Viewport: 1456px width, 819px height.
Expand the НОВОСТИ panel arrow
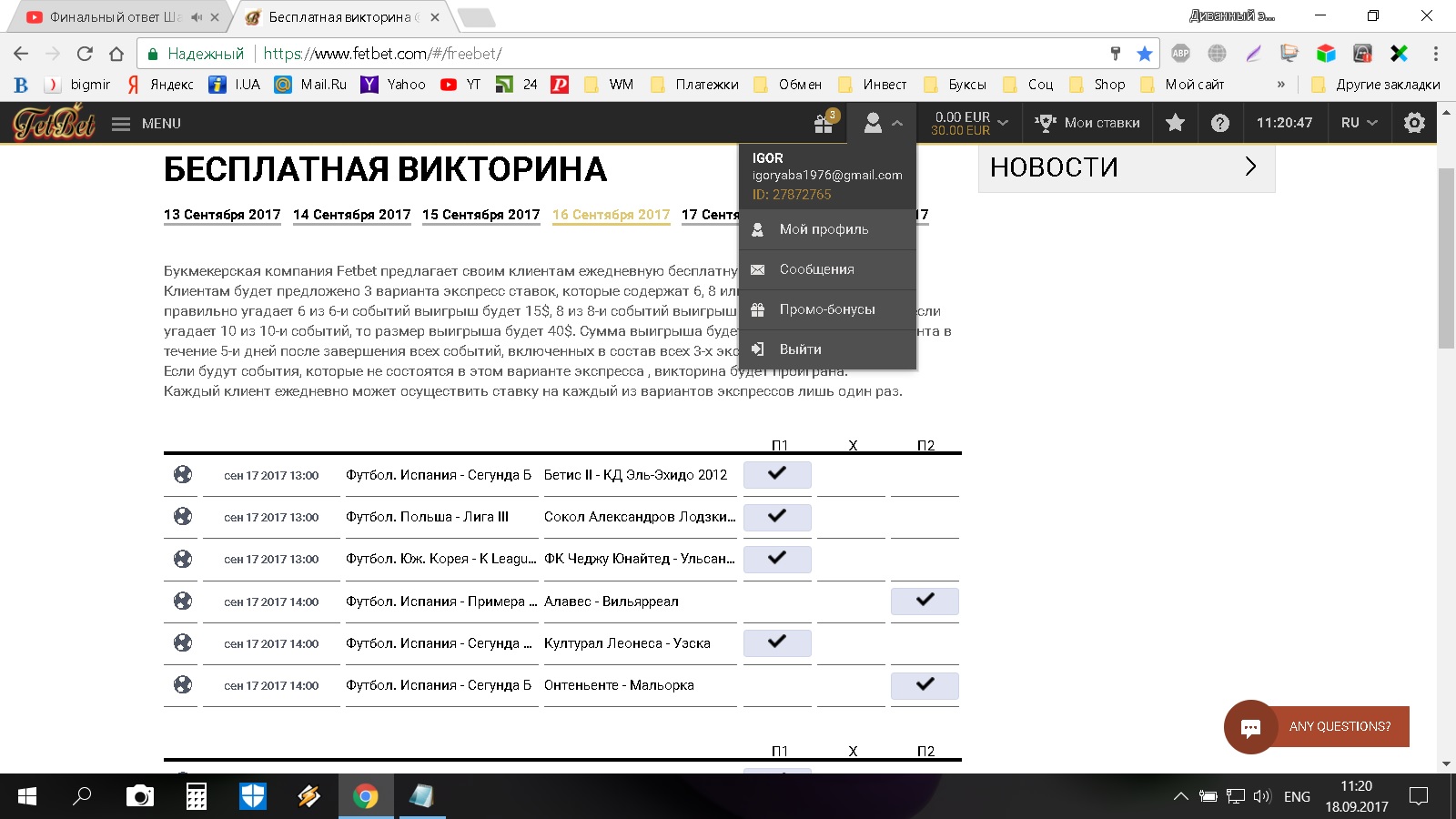tap(1250, 167)
